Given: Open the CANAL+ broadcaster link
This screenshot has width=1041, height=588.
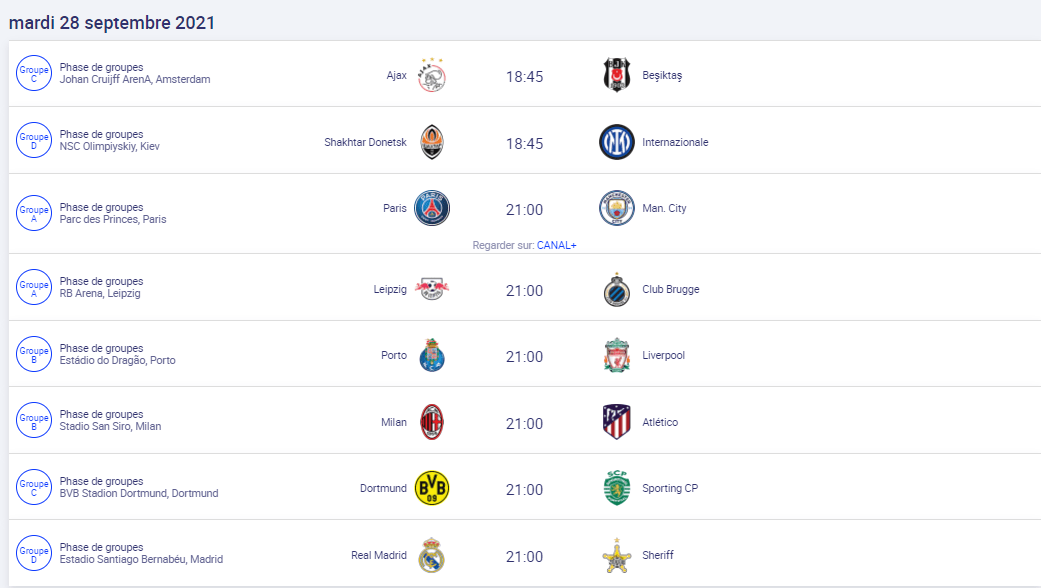Looking at the screenshot, I should [556, 246].
